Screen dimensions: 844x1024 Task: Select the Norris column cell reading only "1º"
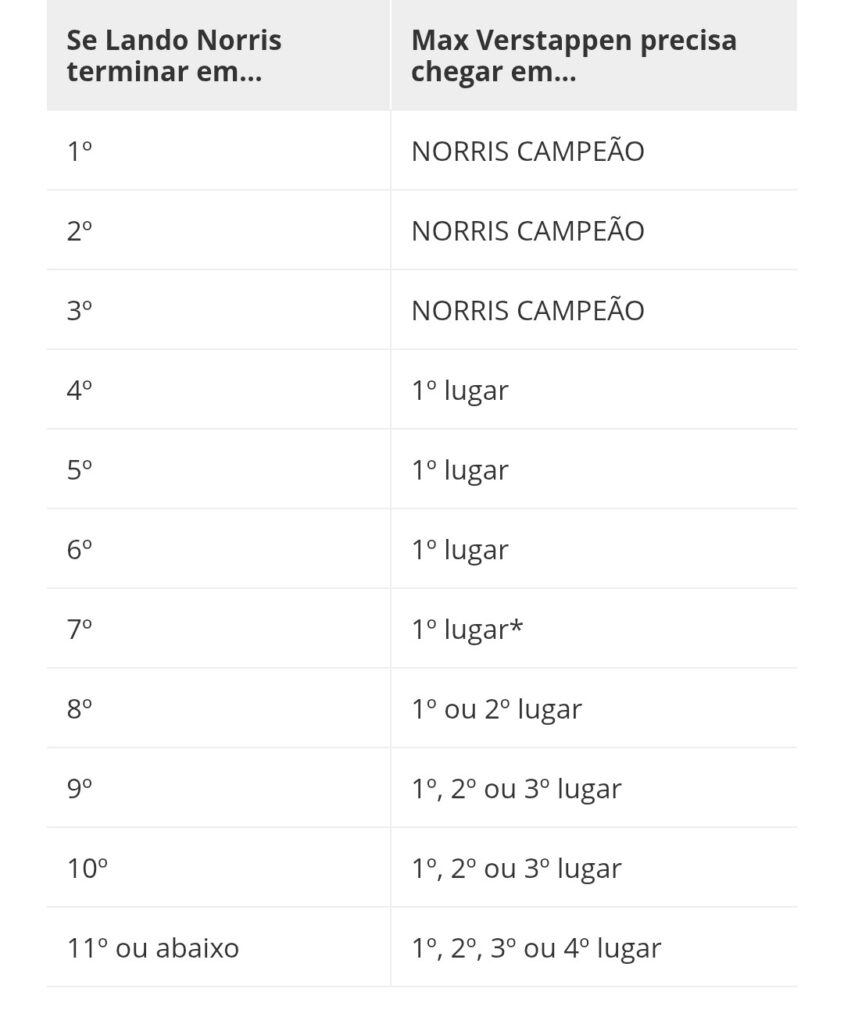(80, 151)
